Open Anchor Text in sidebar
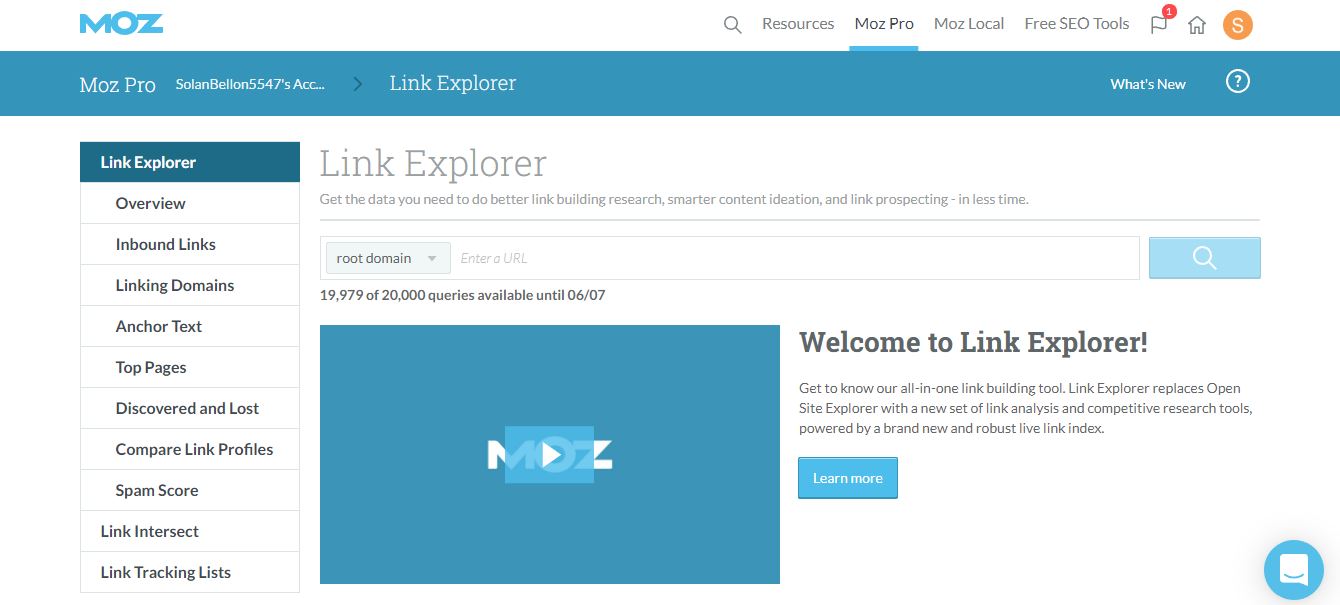Viewport: 1340px width, 605px height. pos(190,326)
